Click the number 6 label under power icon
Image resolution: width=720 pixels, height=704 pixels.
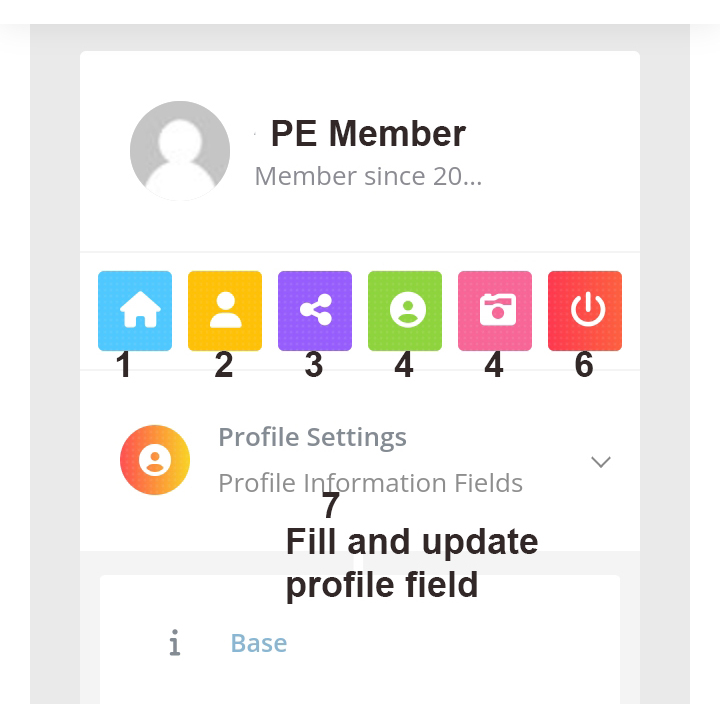coord(584,366)
